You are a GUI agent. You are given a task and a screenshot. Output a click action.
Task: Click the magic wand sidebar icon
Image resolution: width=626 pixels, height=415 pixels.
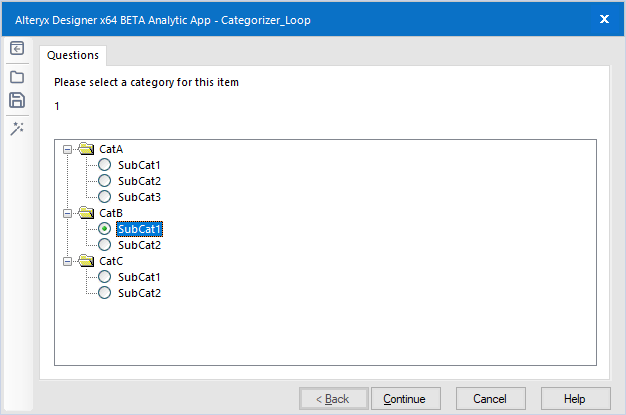click(x=17, y=128)
